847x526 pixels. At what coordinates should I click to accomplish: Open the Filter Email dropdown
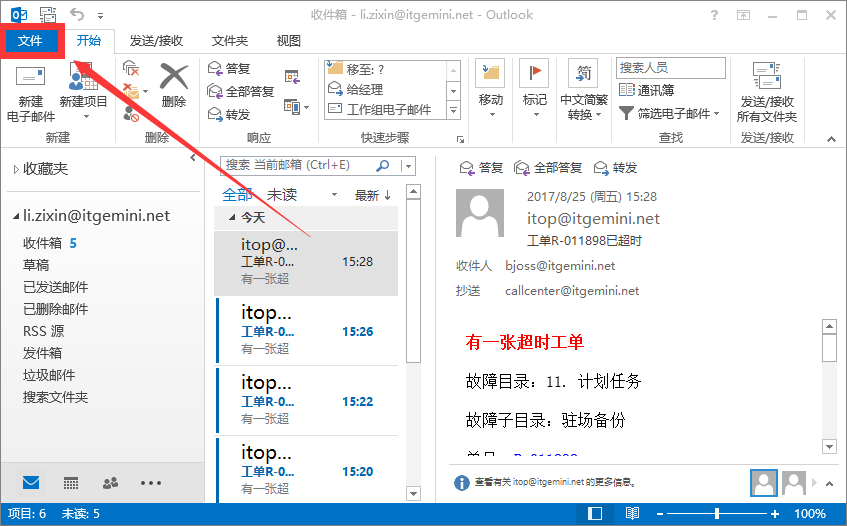(x=669, y=114)
